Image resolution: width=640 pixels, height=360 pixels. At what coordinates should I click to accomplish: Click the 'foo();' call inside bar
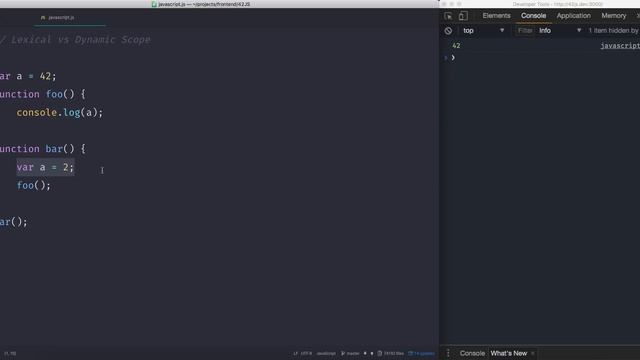[x=33, y=186]
